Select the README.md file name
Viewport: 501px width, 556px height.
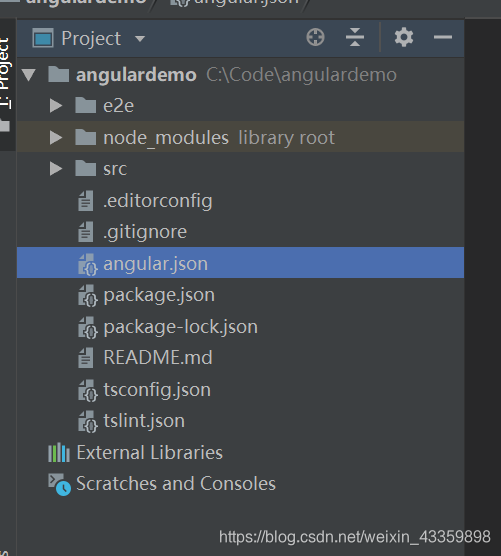158,357
